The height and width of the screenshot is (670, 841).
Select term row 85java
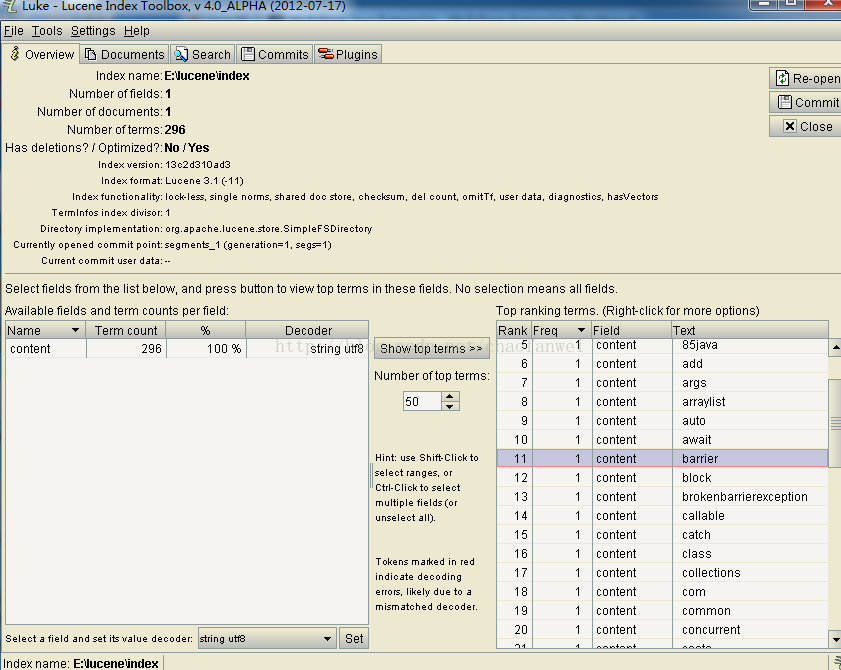pos(662,345)
